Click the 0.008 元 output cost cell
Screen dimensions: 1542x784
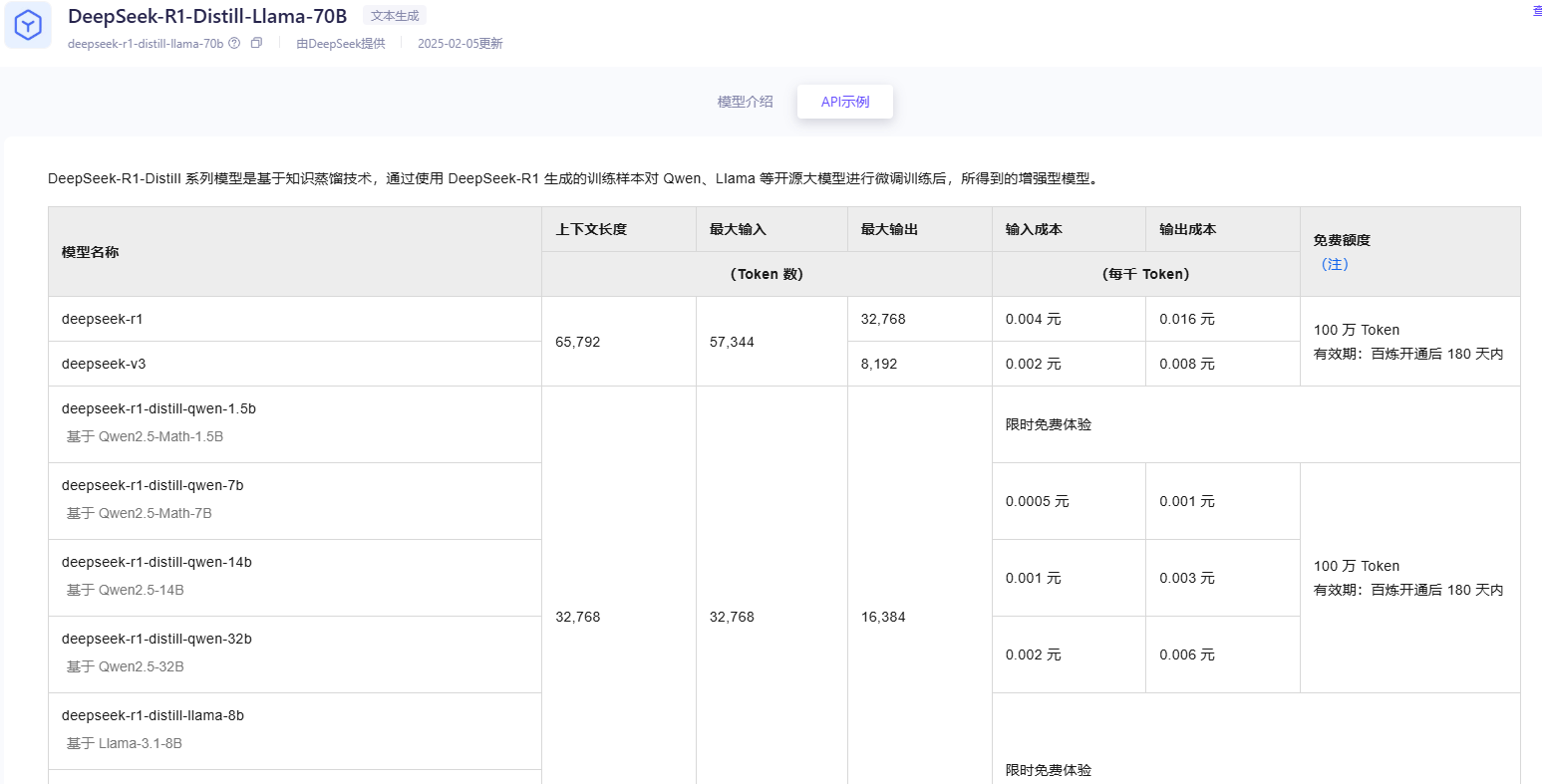[1223, 364]
